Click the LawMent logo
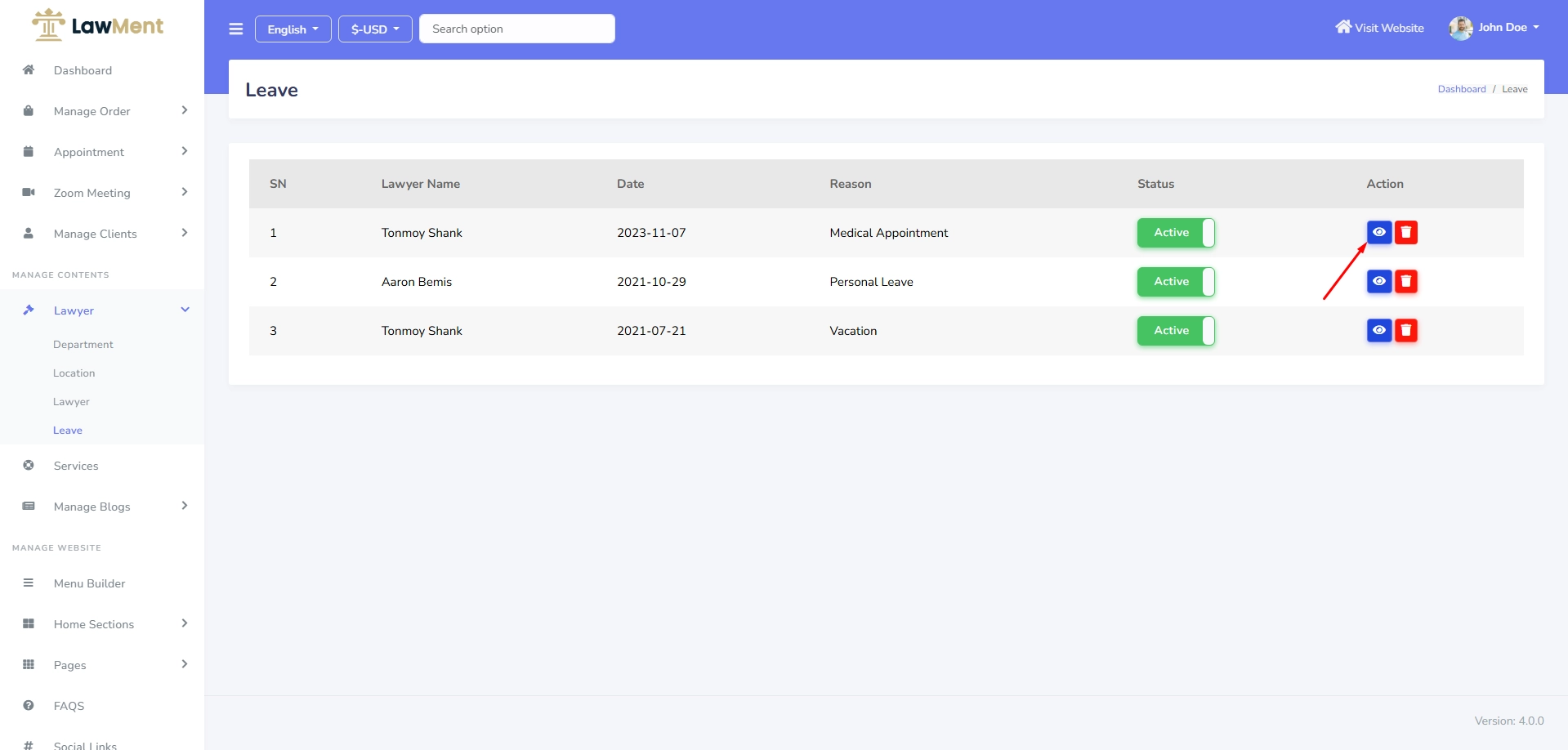The image size is (1568, 750). click(97, 25)
